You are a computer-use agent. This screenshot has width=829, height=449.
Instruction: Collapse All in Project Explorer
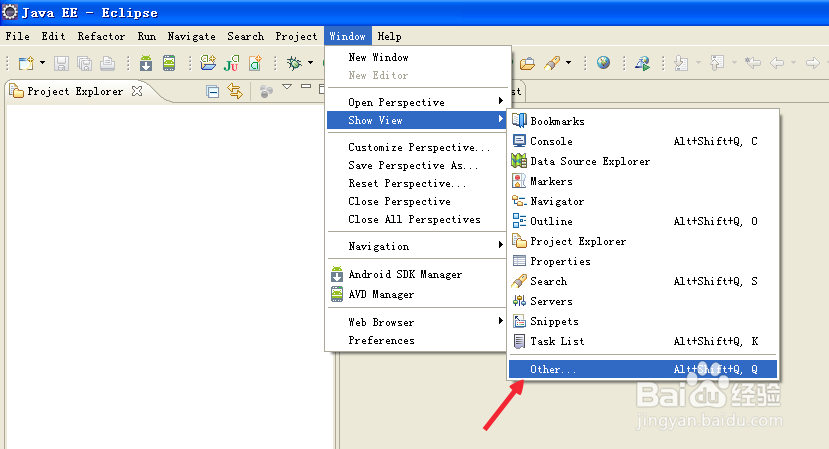pos(213,92)
